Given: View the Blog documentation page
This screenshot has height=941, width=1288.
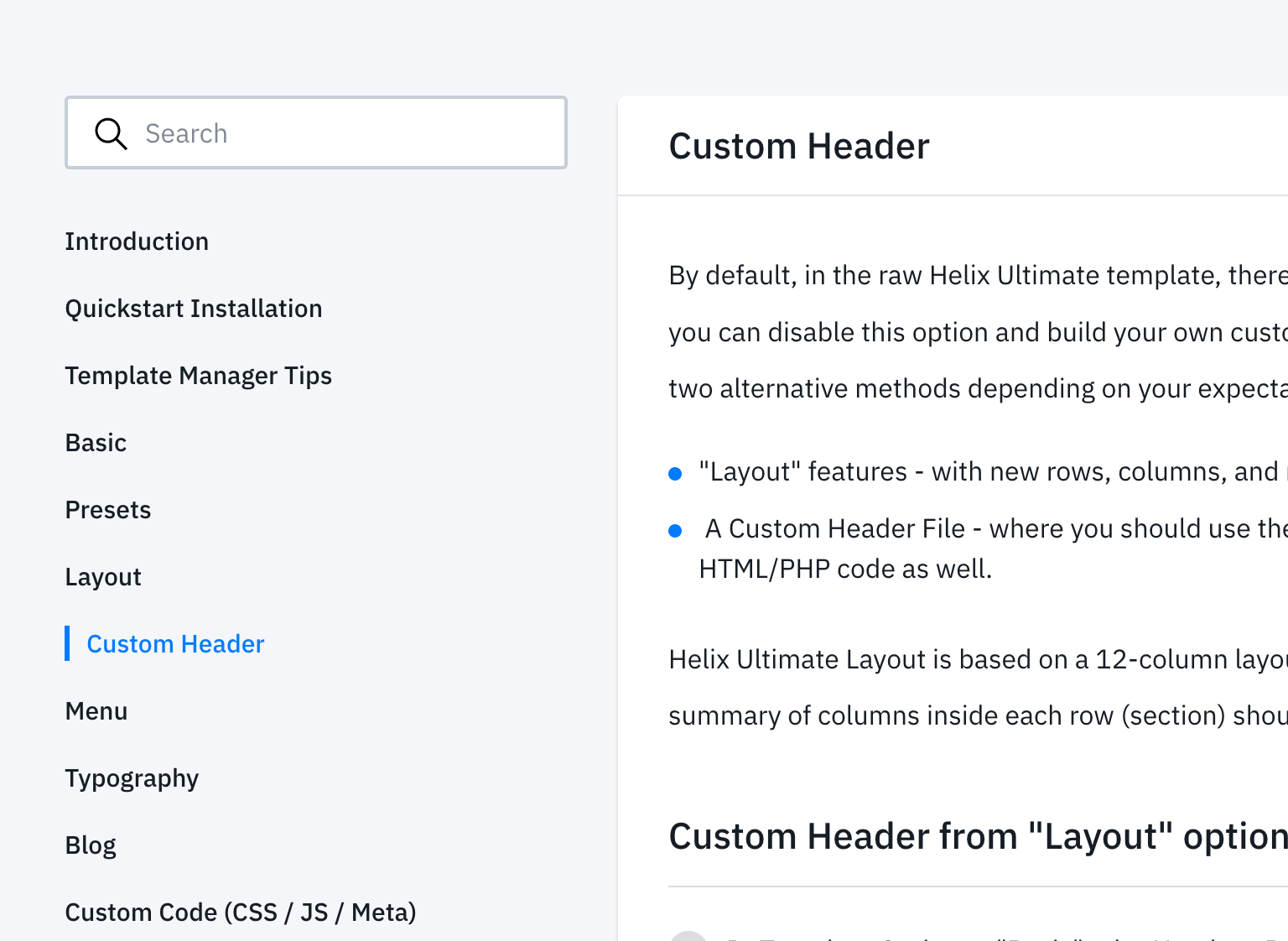Looking at the screenshot, I should 91,845.
